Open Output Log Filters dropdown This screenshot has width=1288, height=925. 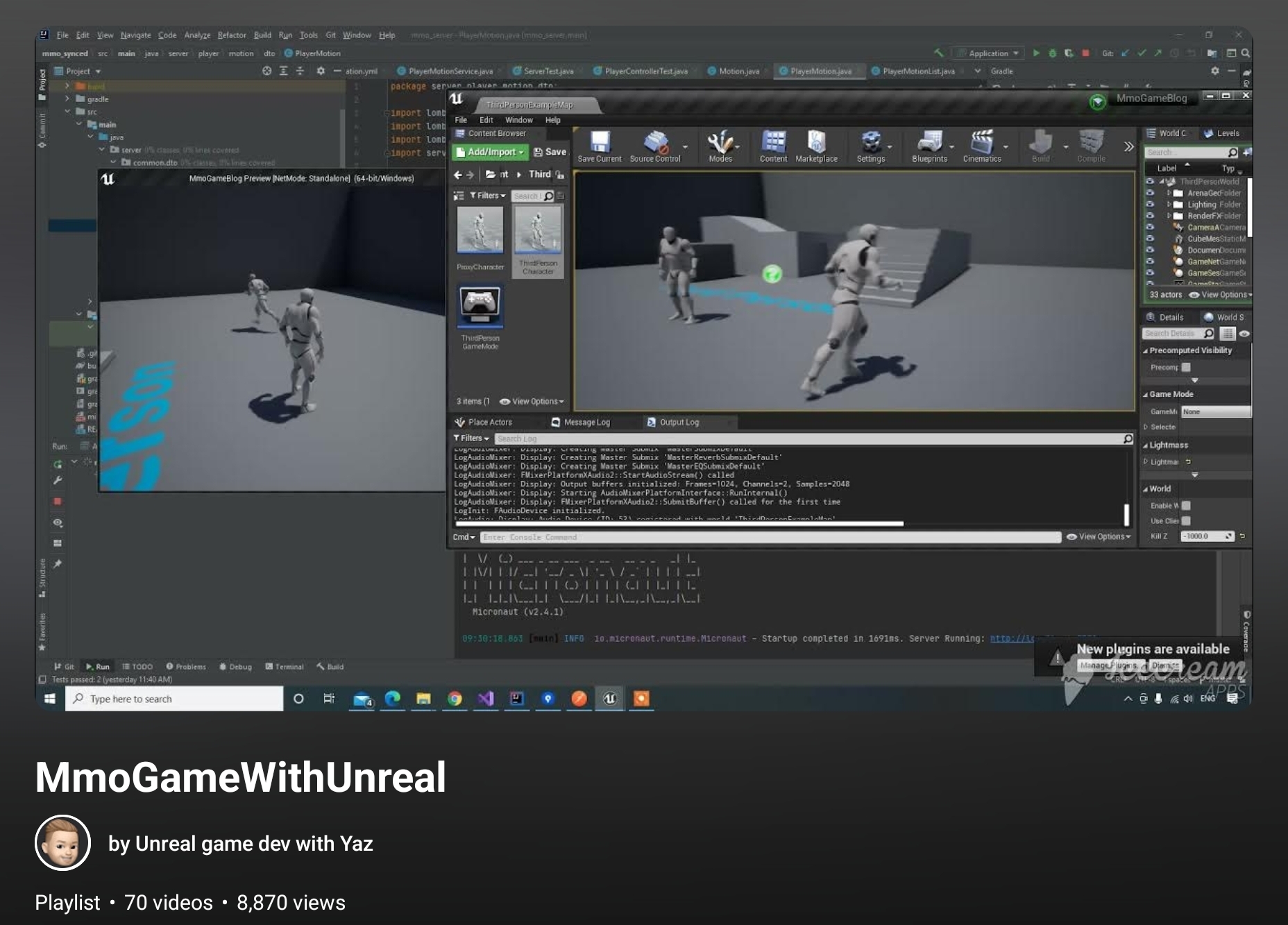[471, 438]
